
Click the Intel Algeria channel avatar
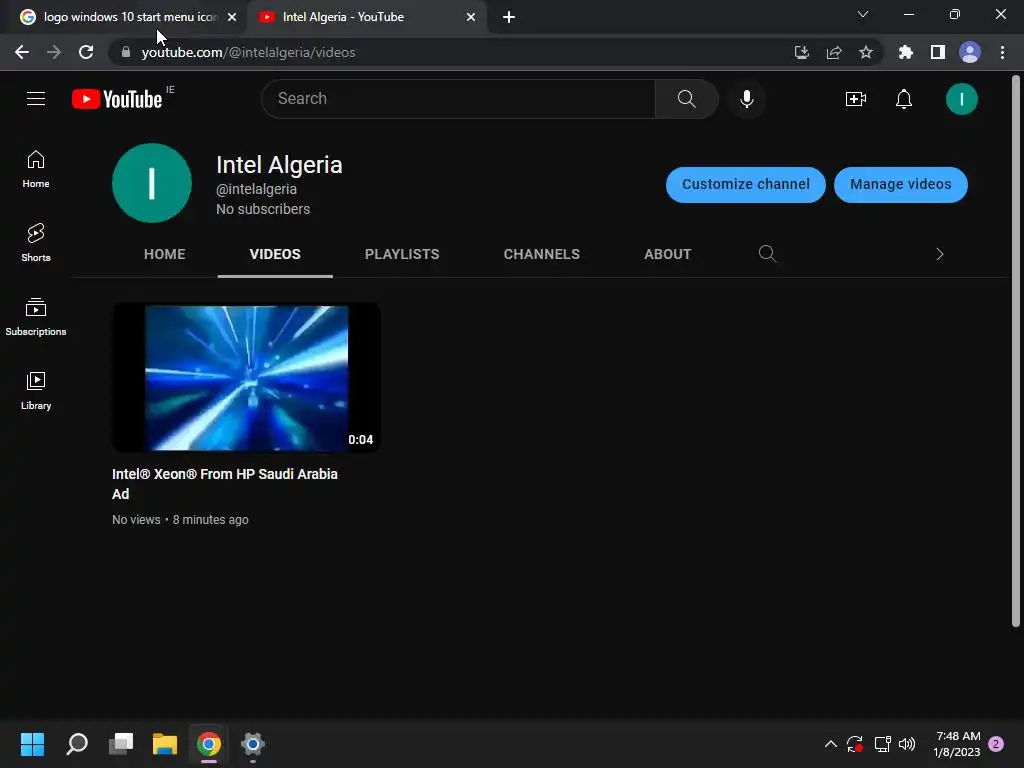152,183
